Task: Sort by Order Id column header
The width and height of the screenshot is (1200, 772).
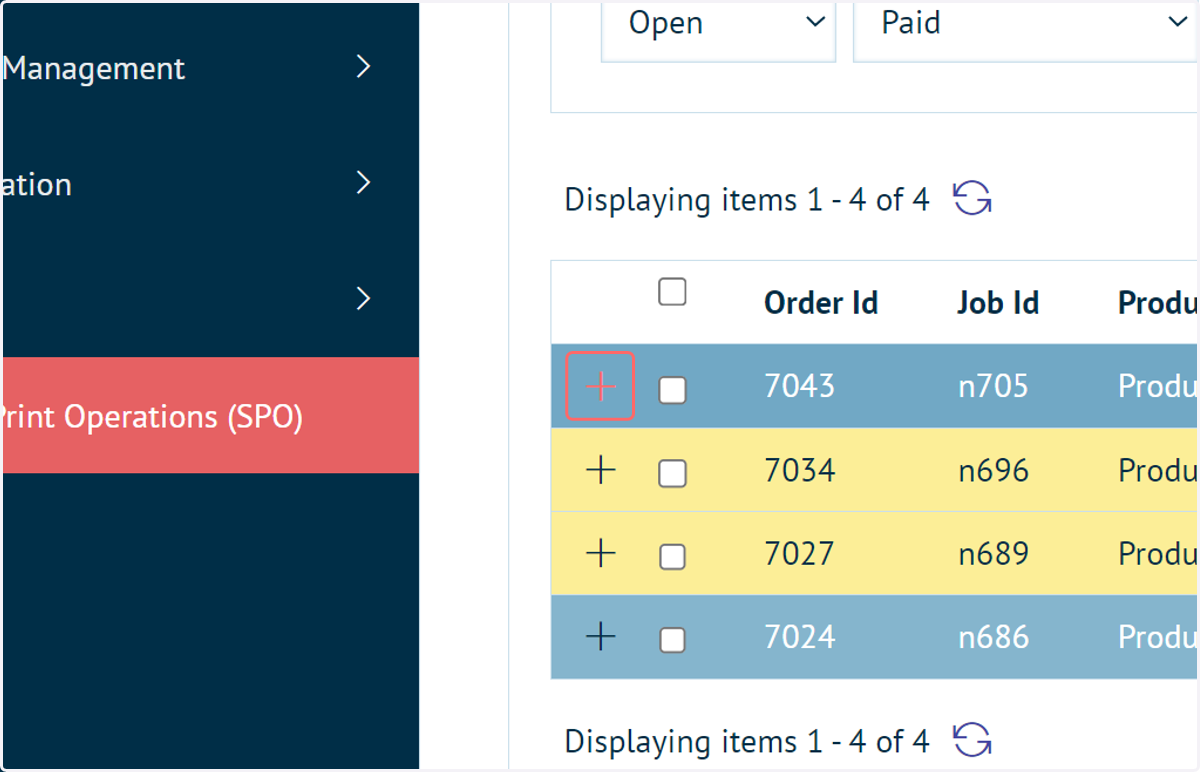Action: (821, 303)
